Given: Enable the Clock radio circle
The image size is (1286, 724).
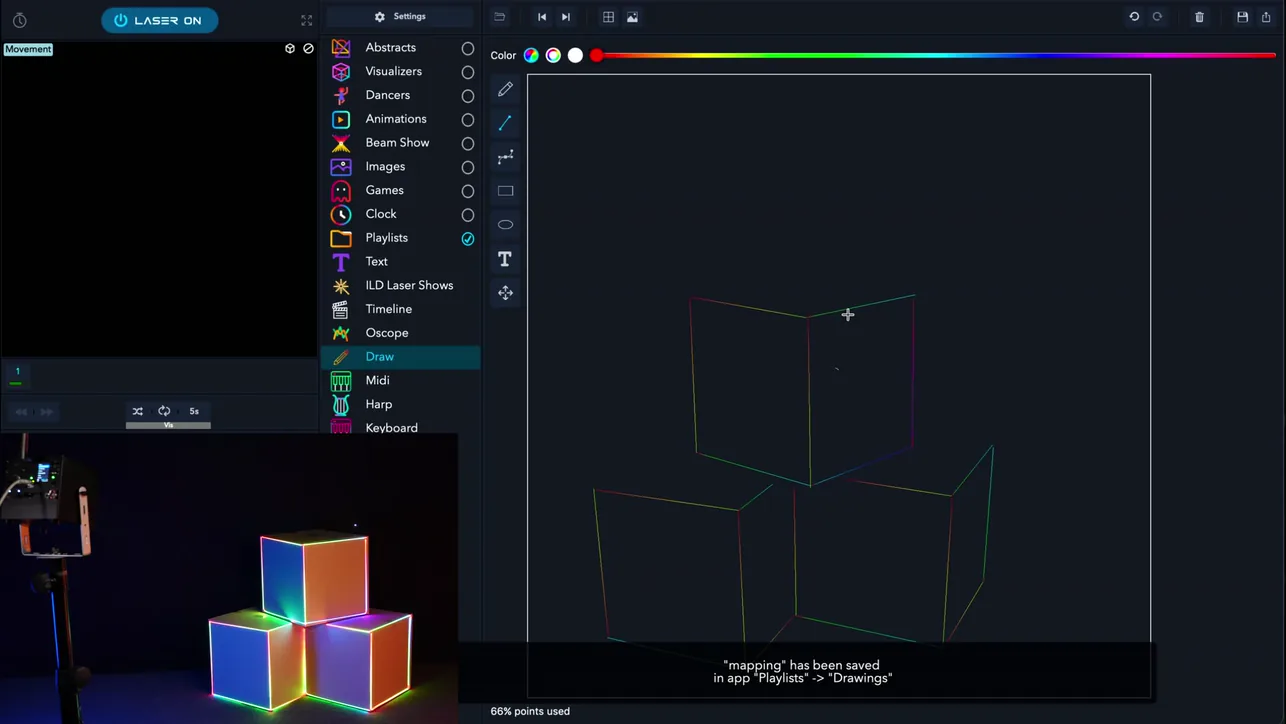Looking at the screenshot, I should coord(468,215).
